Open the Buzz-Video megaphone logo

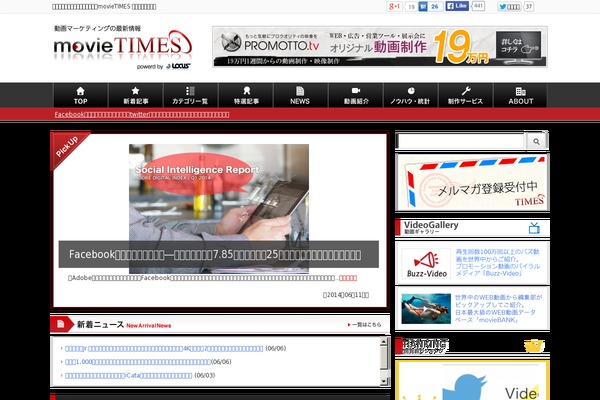point(426,263)
